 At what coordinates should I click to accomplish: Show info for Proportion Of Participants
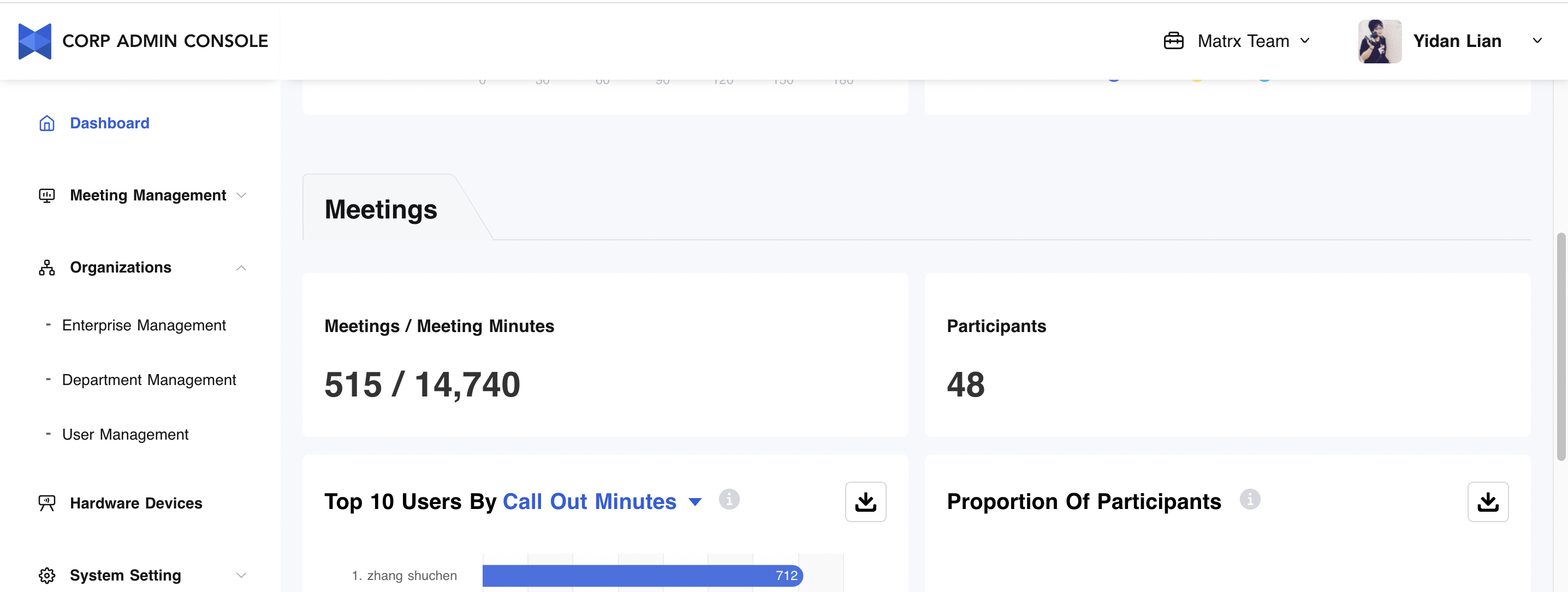[x=1250, y=499]
